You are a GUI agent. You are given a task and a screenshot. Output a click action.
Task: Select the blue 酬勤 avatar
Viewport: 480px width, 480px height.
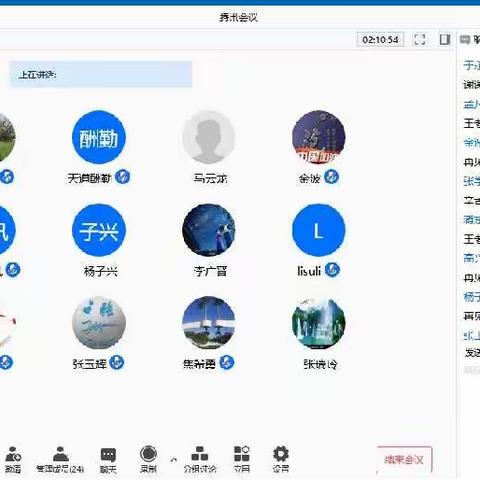(x=99, y=137)
